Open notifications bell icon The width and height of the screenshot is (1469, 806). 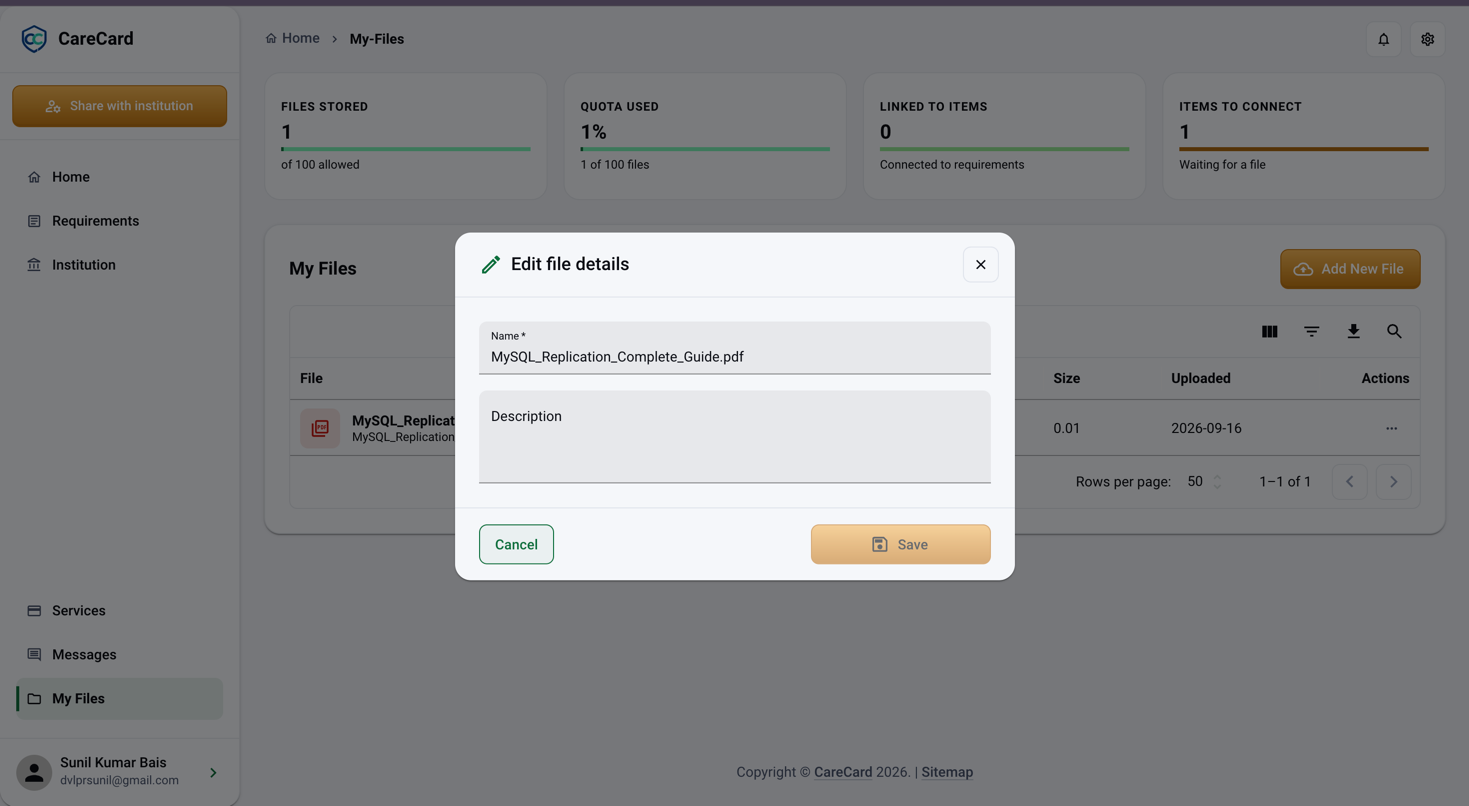1383,39
